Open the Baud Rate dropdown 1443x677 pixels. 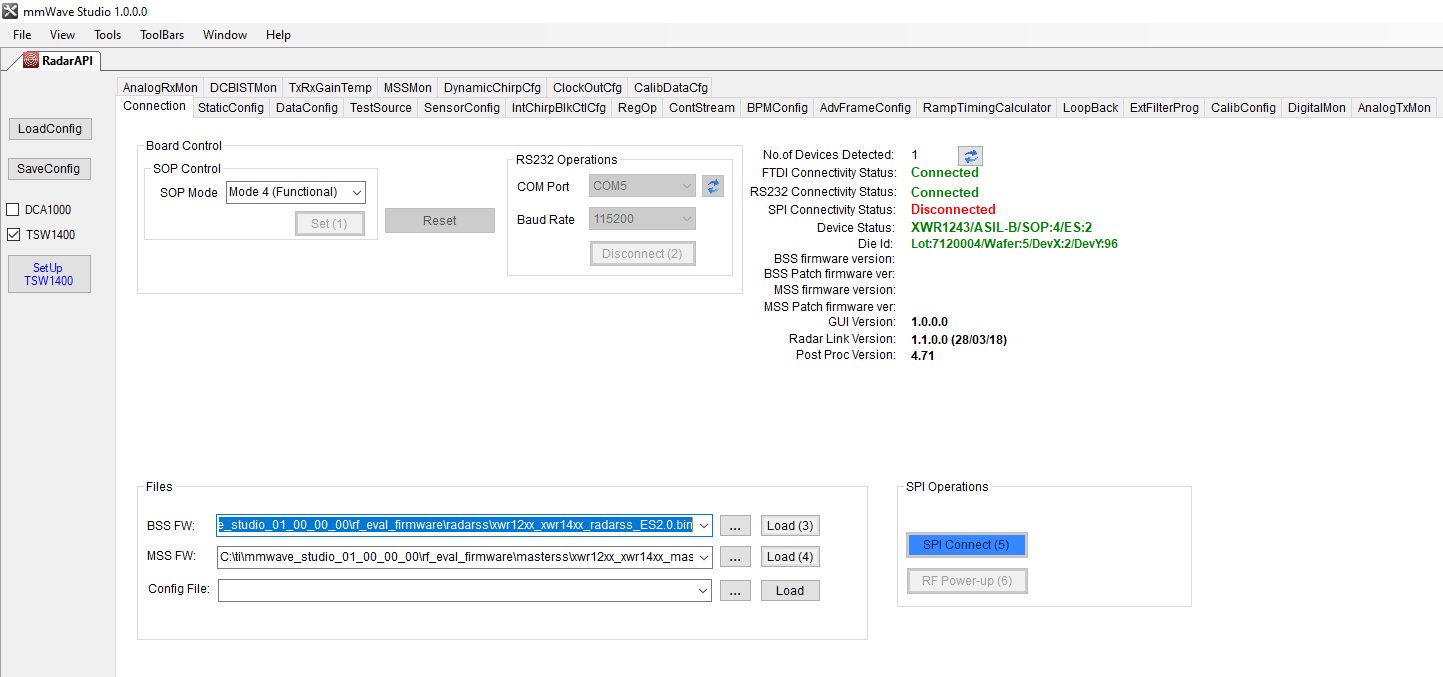point(686,219)
